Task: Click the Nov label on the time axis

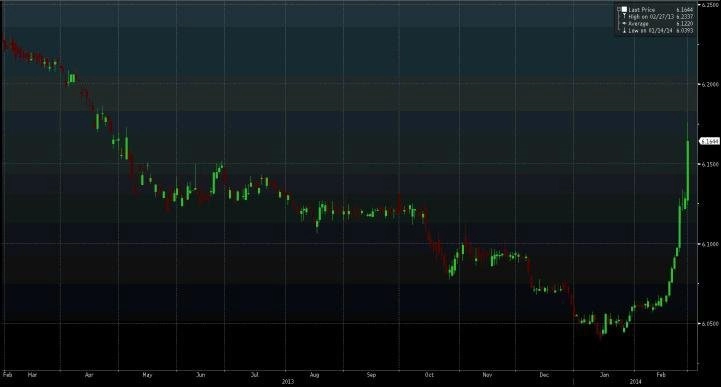Action: pyautogui.click(x=487, y=375)
